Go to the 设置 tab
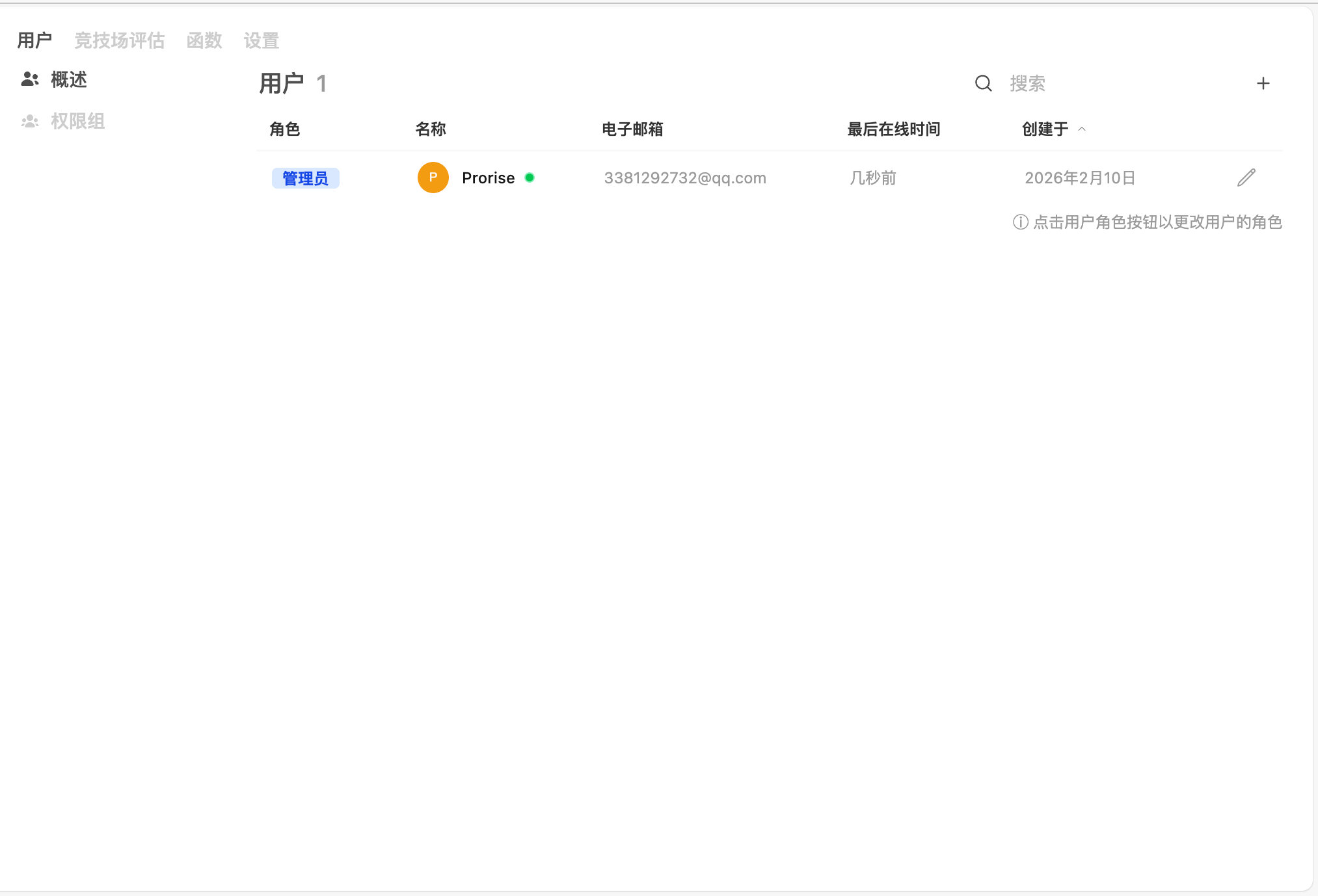The width and height of the screenshot is (1318, 896). (261, 40)
